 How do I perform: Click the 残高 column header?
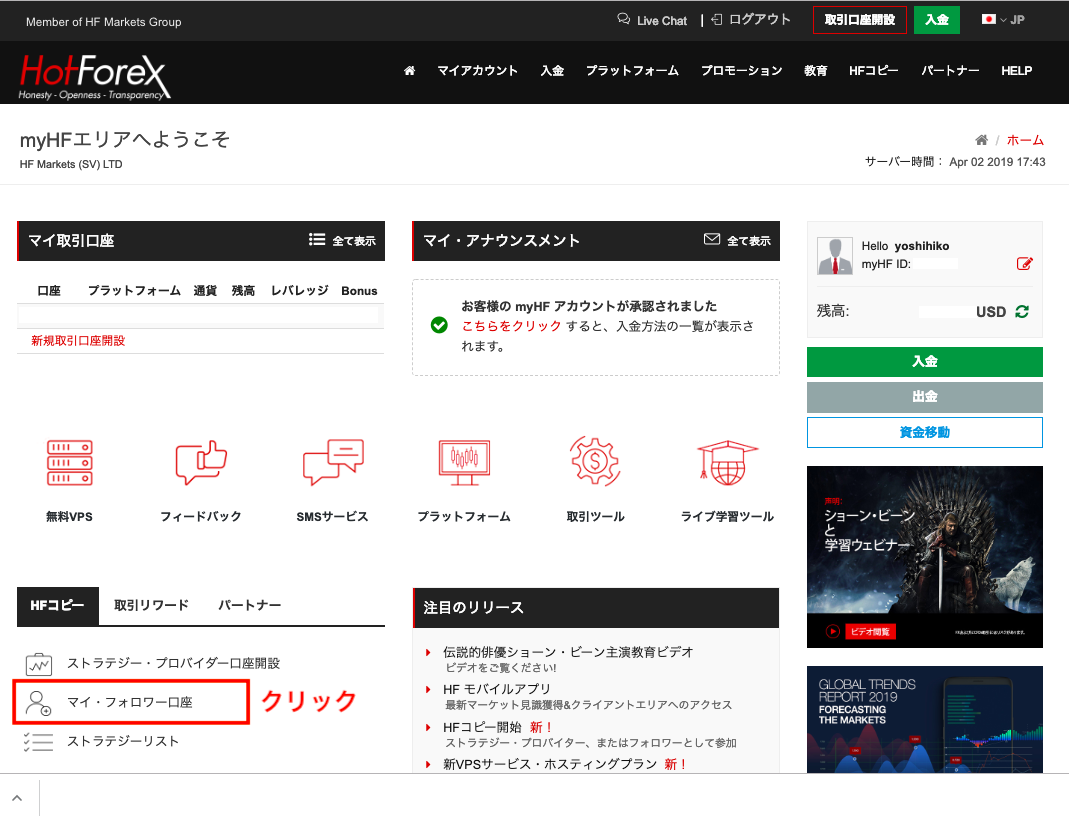243,290
